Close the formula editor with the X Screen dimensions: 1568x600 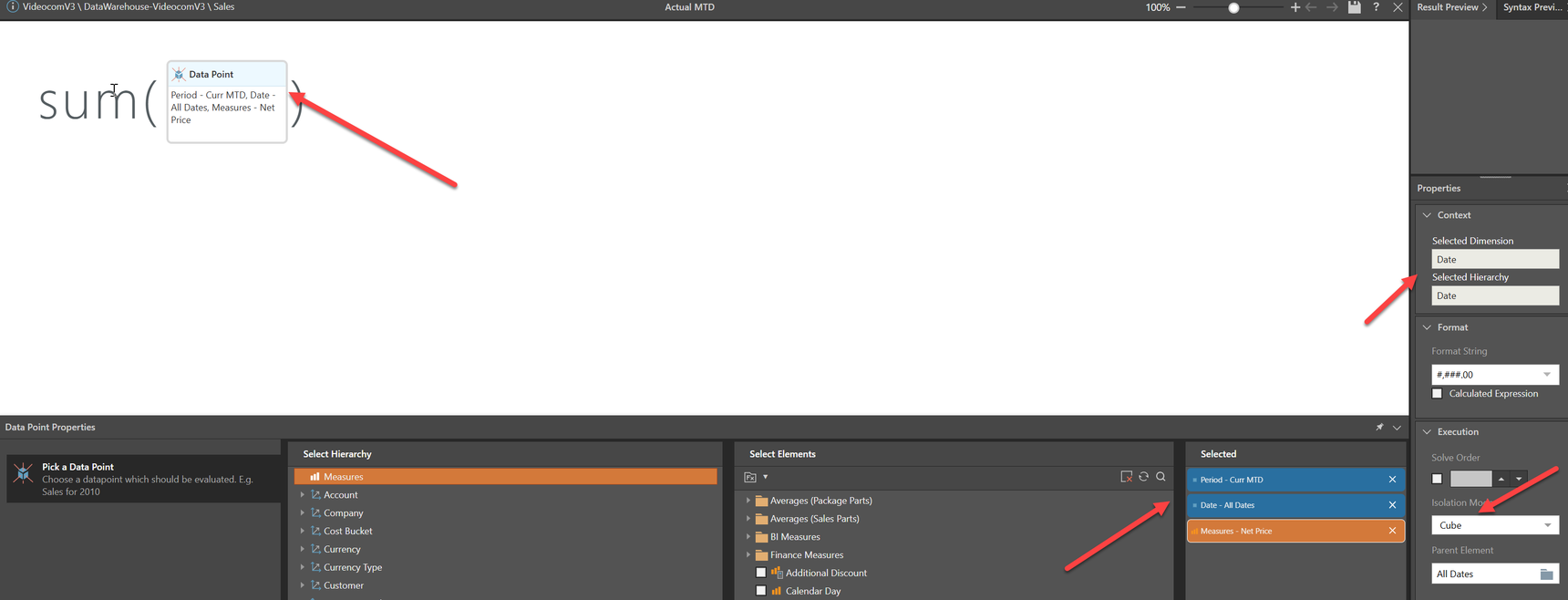tap(1398, 7)
